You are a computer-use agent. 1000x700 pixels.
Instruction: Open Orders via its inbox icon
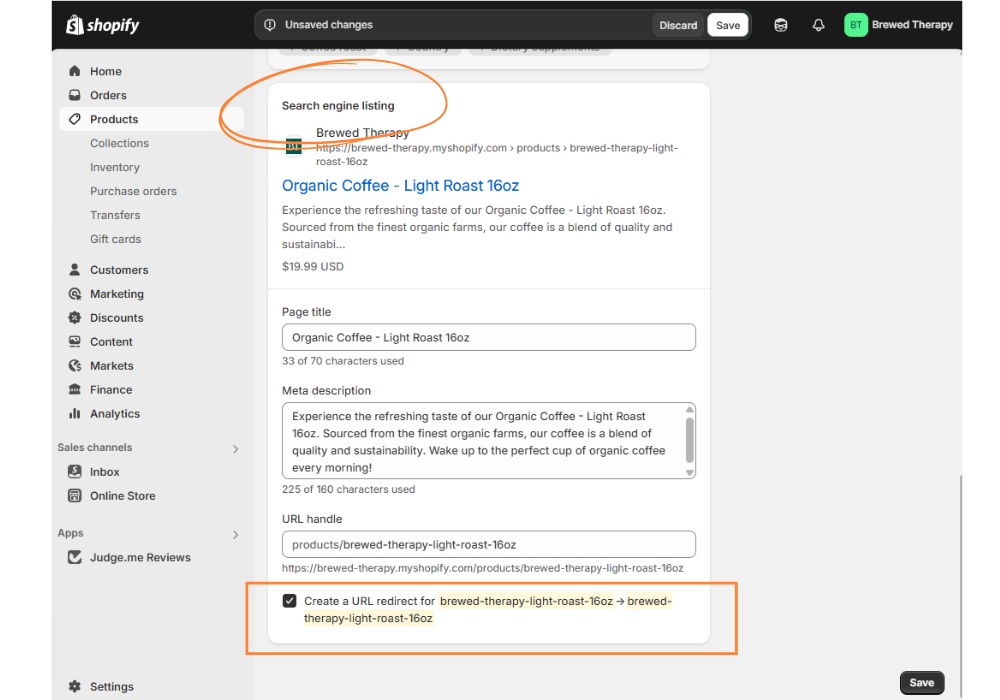coord(75,95)
